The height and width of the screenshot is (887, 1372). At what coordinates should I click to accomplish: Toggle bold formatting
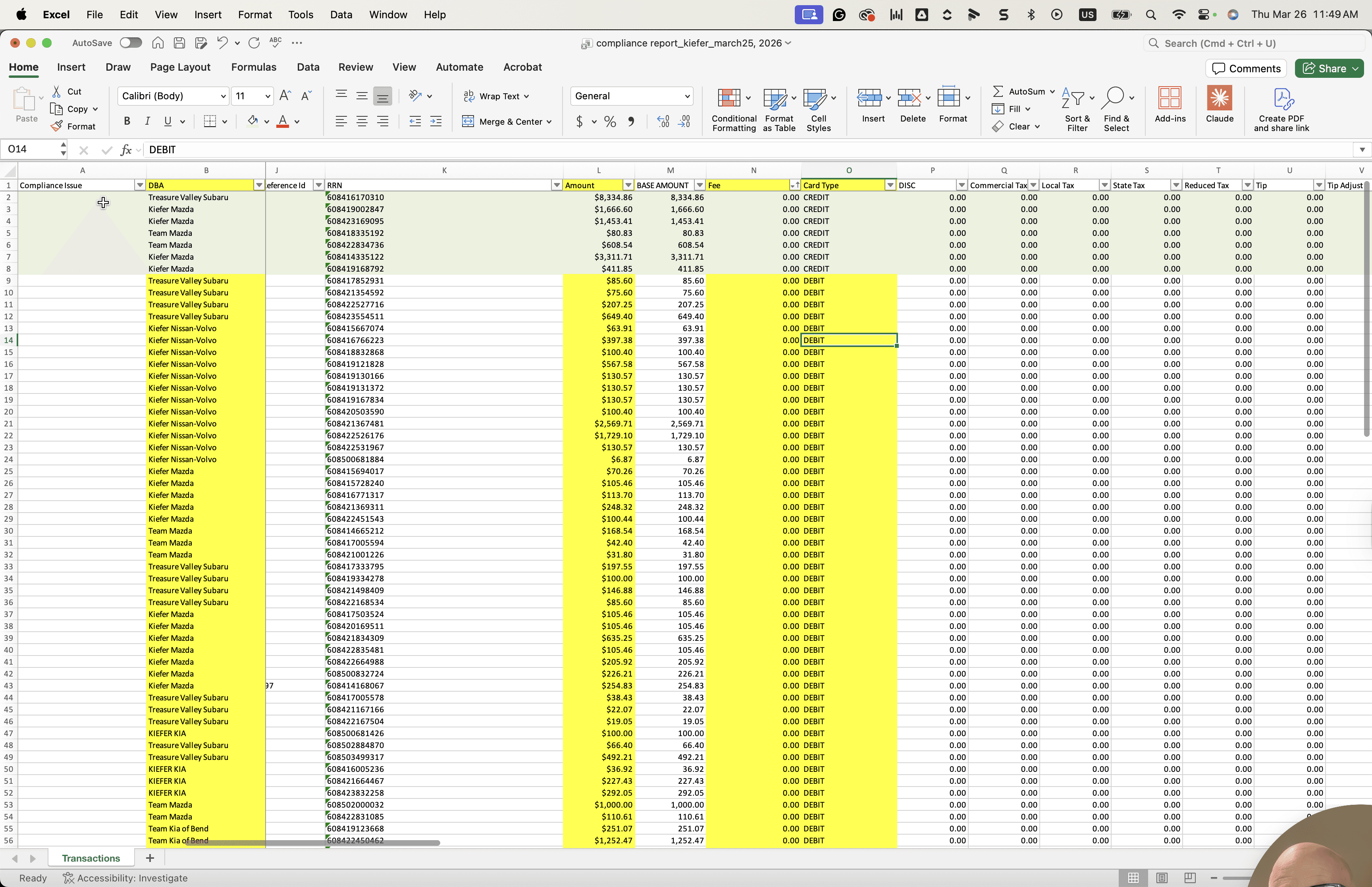pyautogui.click(x=127, y=121)
